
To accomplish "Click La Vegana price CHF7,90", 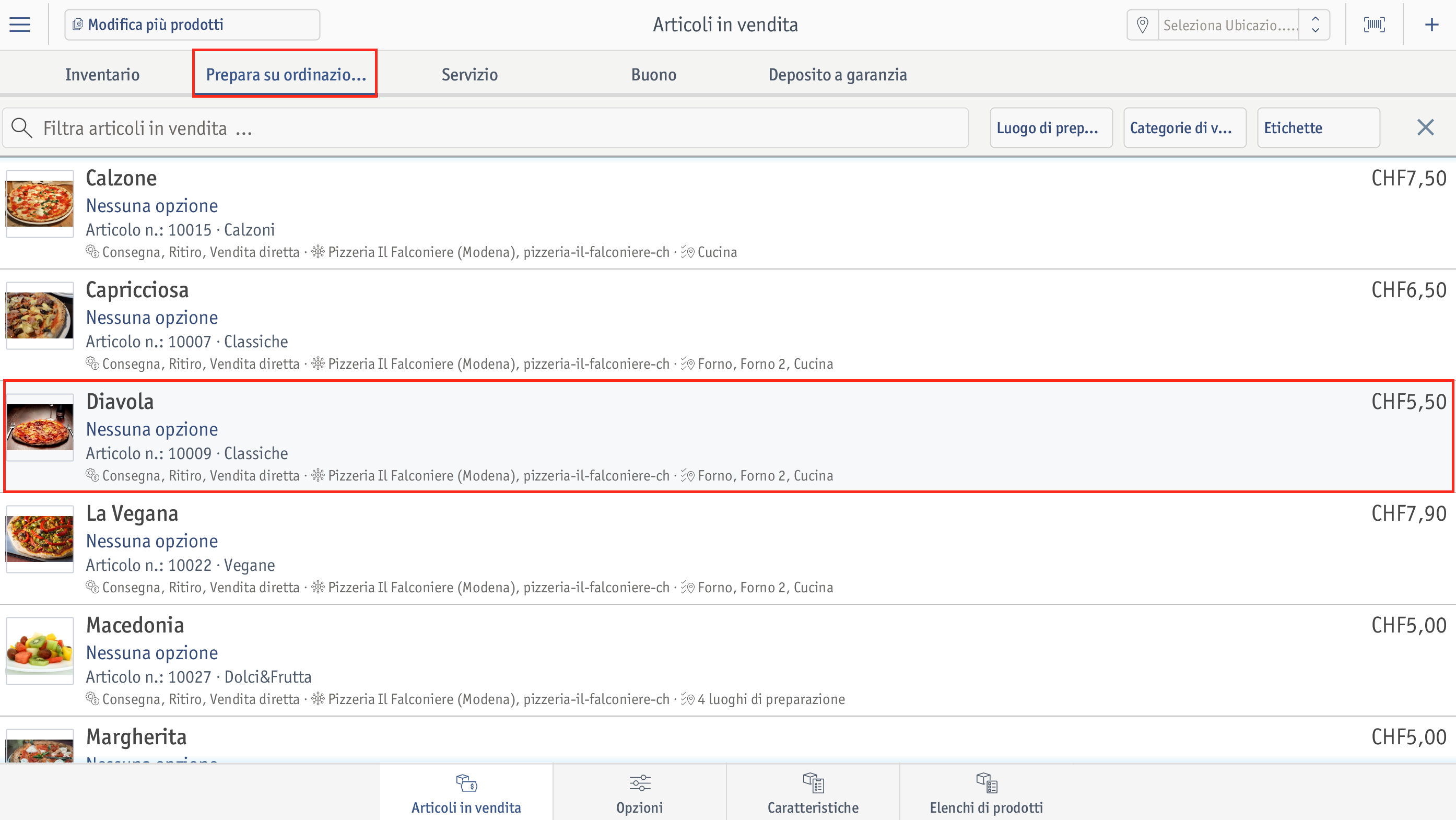I will [1408, 514].
